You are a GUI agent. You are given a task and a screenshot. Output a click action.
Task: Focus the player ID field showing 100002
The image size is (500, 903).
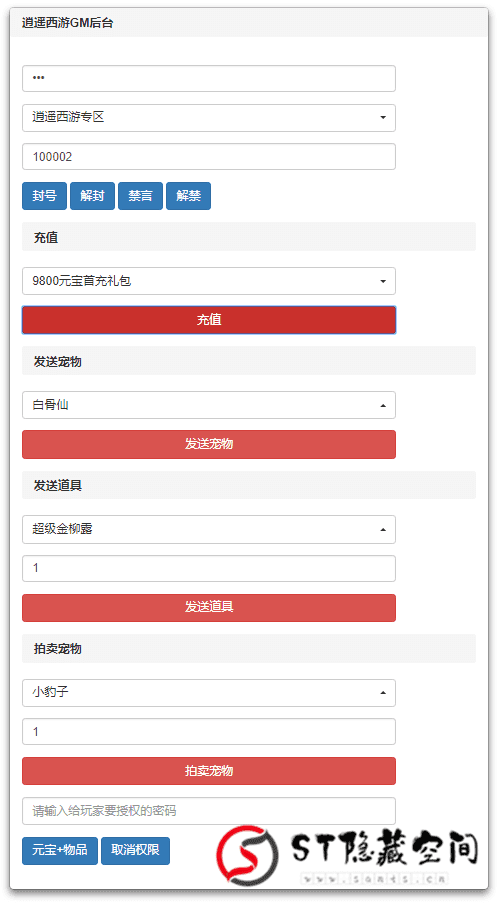[x=209, y=157]
